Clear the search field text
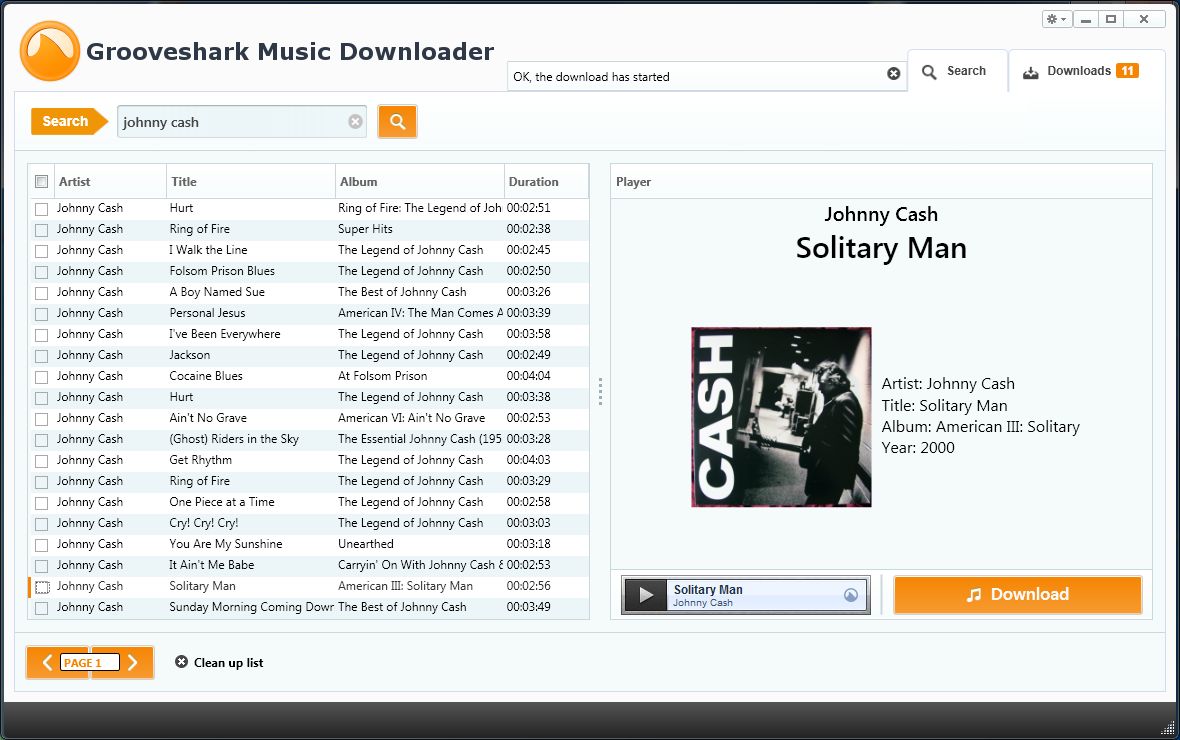 tap(355, 122)
